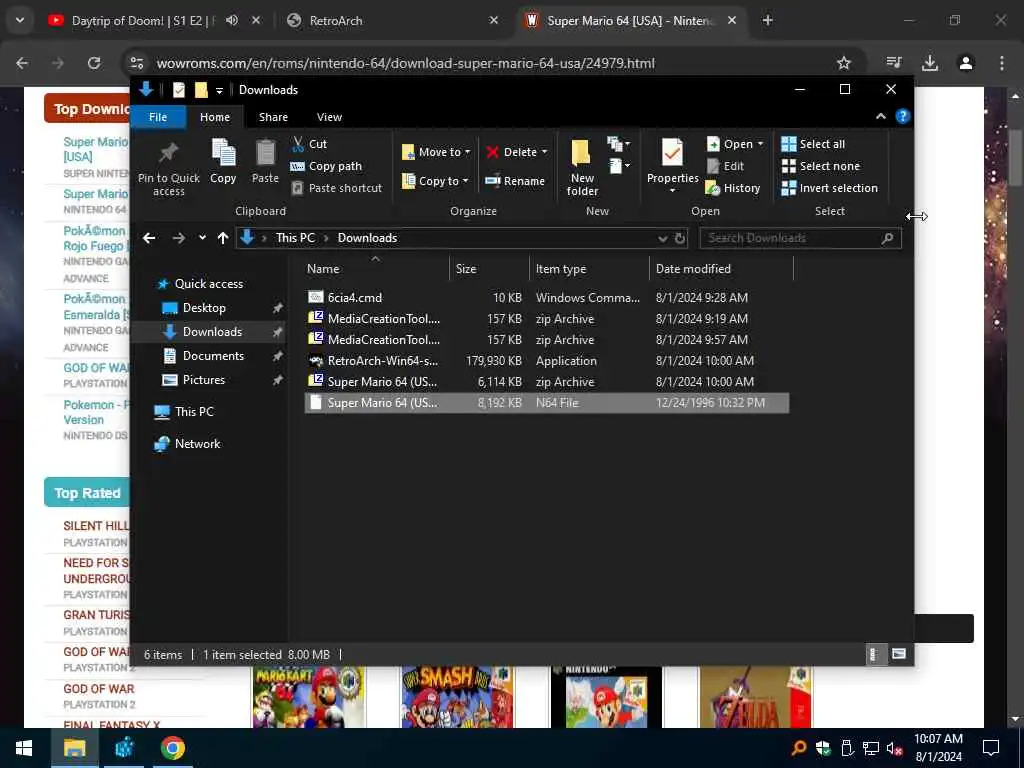The width and height of the screenshot is (1024, 768).
Task: Sort by Item type column
Action: [x=589, y=268]
